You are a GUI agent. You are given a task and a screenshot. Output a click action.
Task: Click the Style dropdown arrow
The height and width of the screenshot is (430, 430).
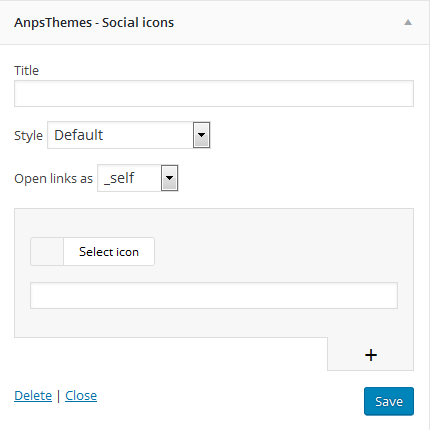click(201, 135)
